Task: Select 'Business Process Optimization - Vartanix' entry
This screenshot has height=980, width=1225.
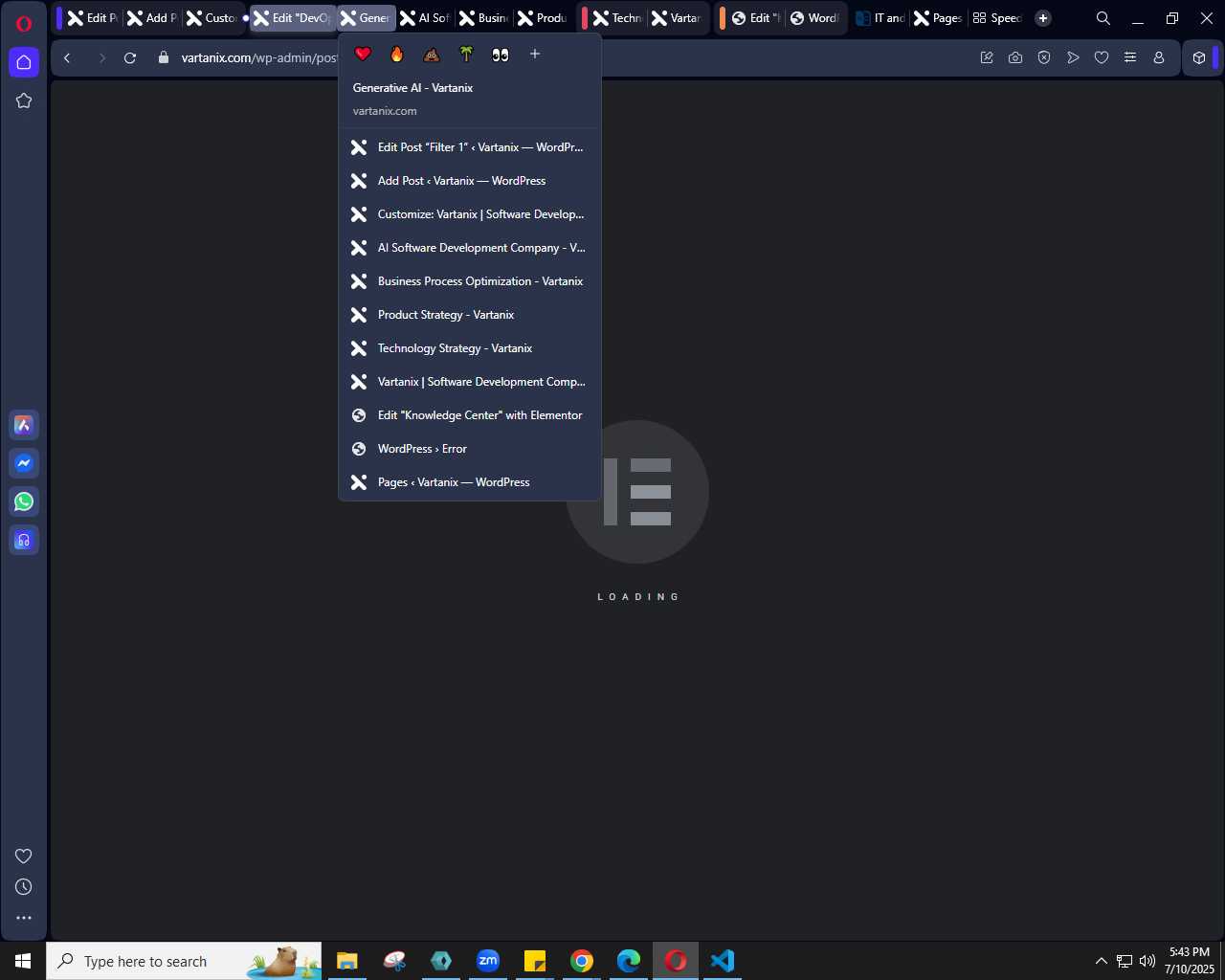Action: tap(470, 281)
